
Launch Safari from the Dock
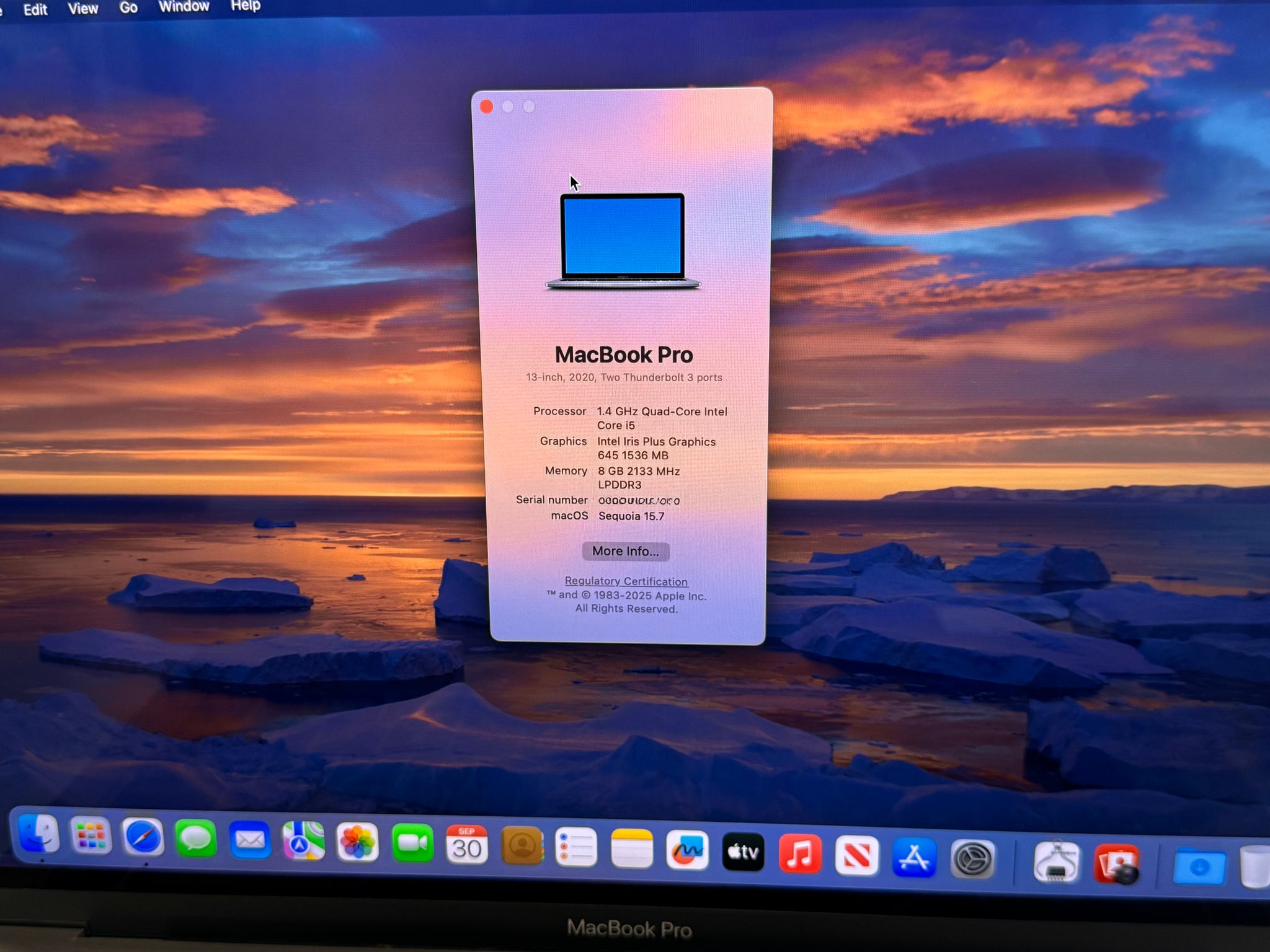143,837
